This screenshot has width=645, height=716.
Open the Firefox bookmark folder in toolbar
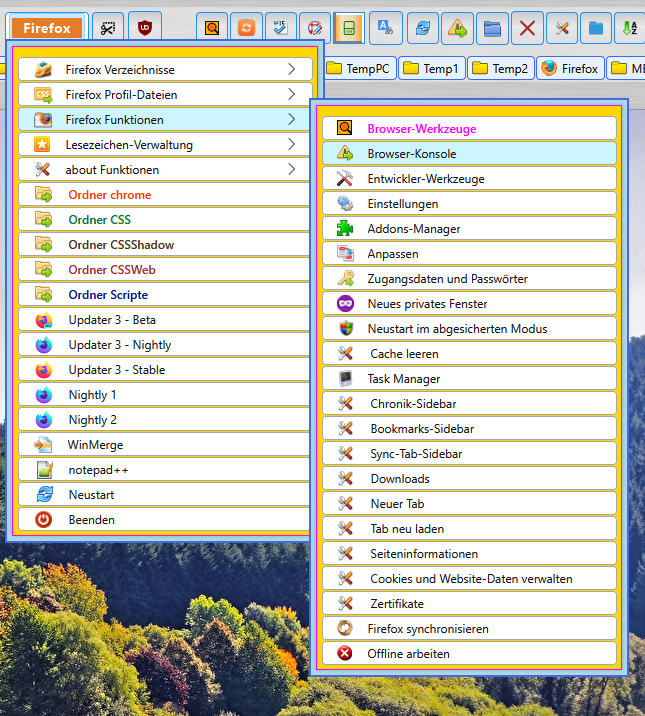point(570,68)
